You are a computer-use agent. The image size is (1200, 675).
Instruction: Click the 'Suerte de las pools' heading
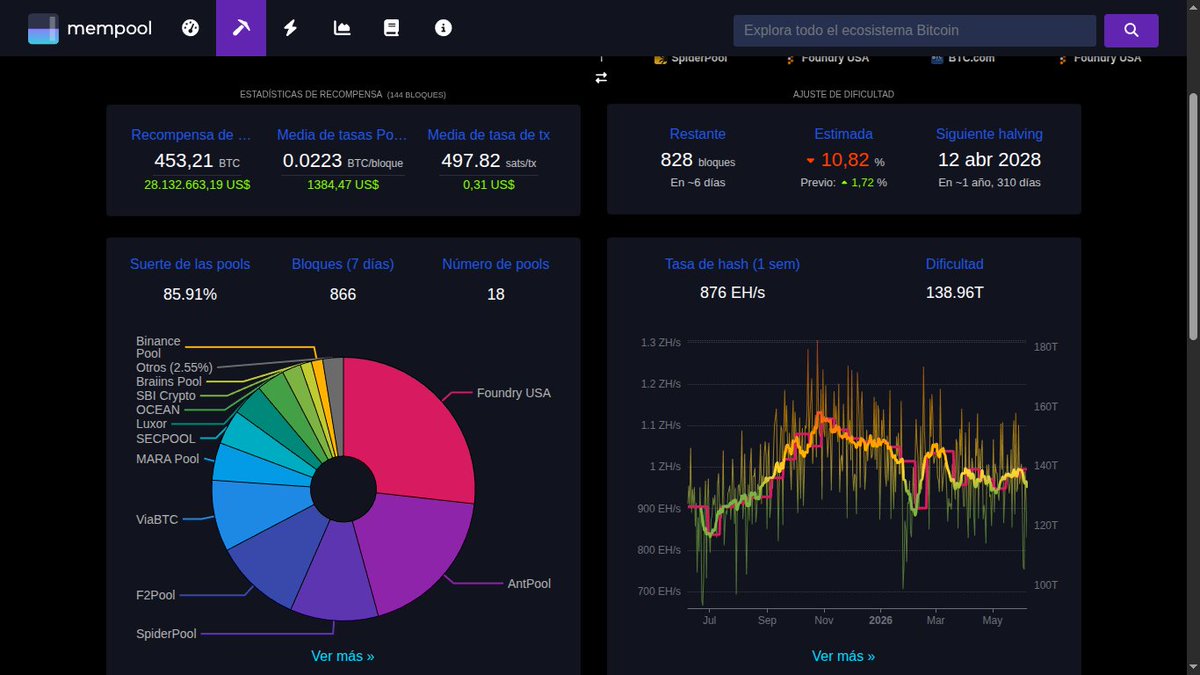[190, 264]
